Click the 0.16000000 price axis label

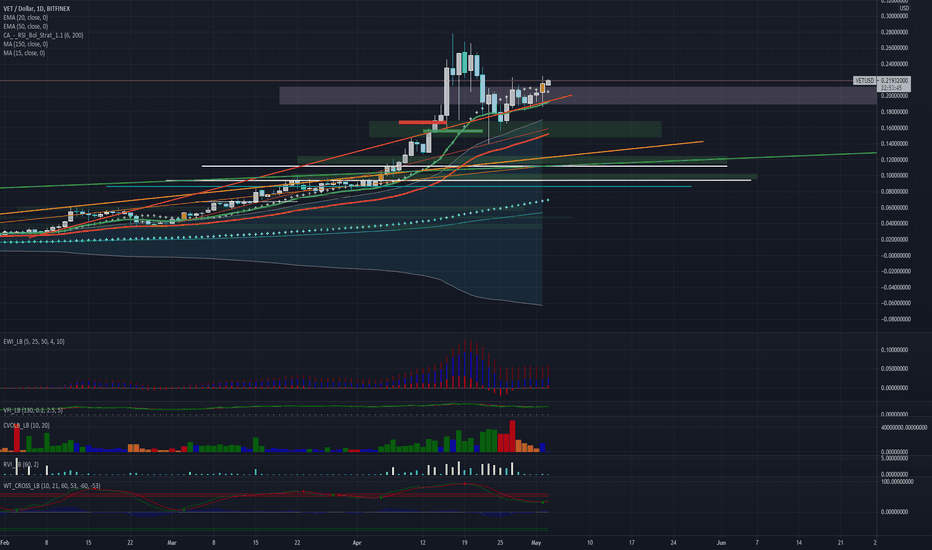point(894,128)
